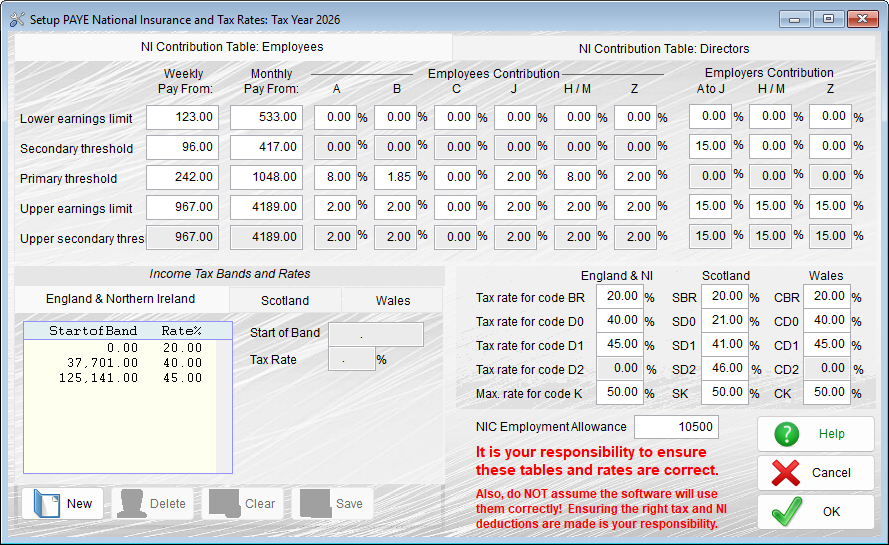The image size is (889, 545).
Task: Edit Scotland SD2 rate field
Action: [x=725, y=368]
